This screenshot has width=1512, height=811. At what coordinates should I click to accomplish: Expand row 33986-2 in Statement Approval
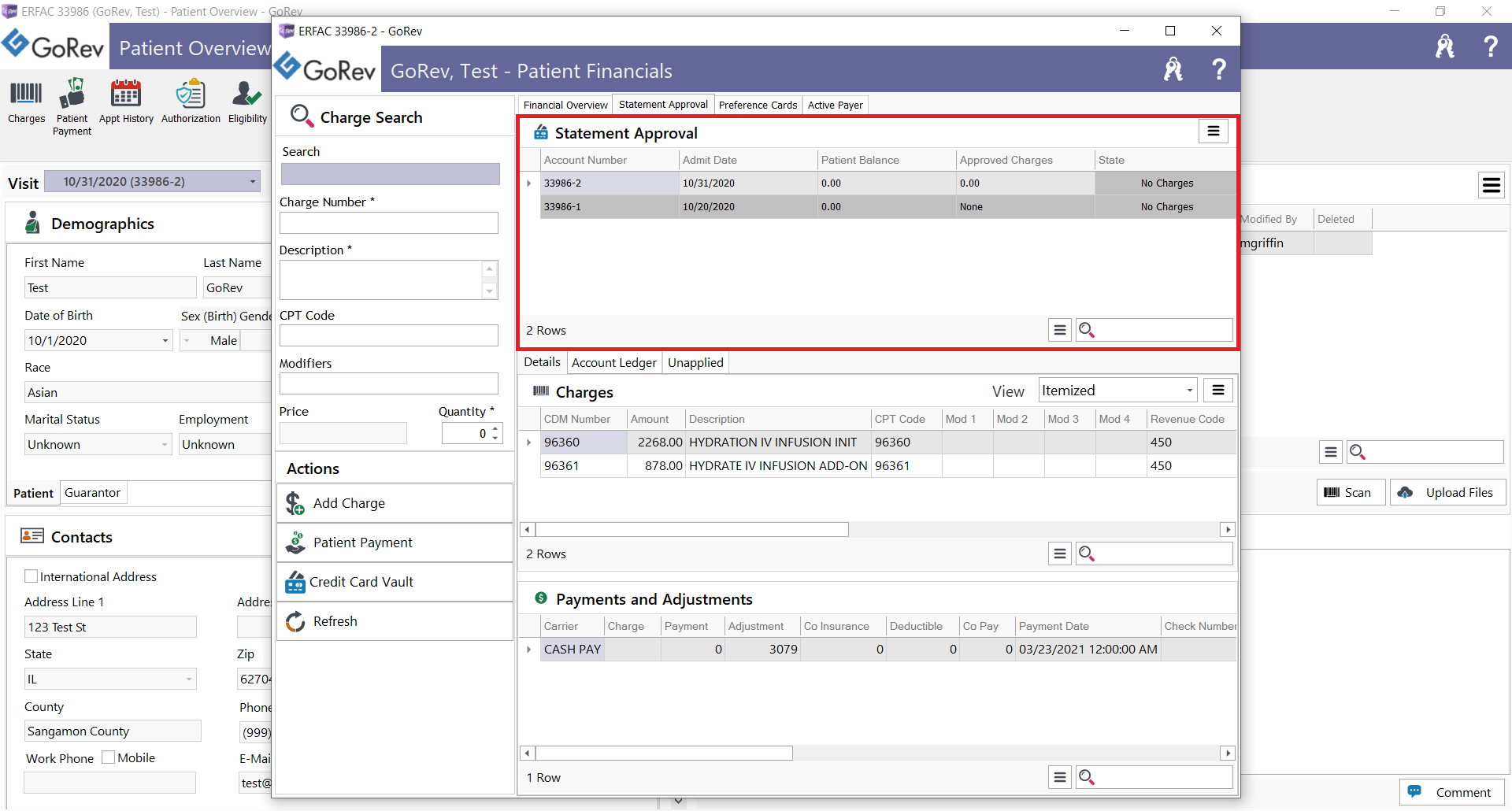pos(529,183)
